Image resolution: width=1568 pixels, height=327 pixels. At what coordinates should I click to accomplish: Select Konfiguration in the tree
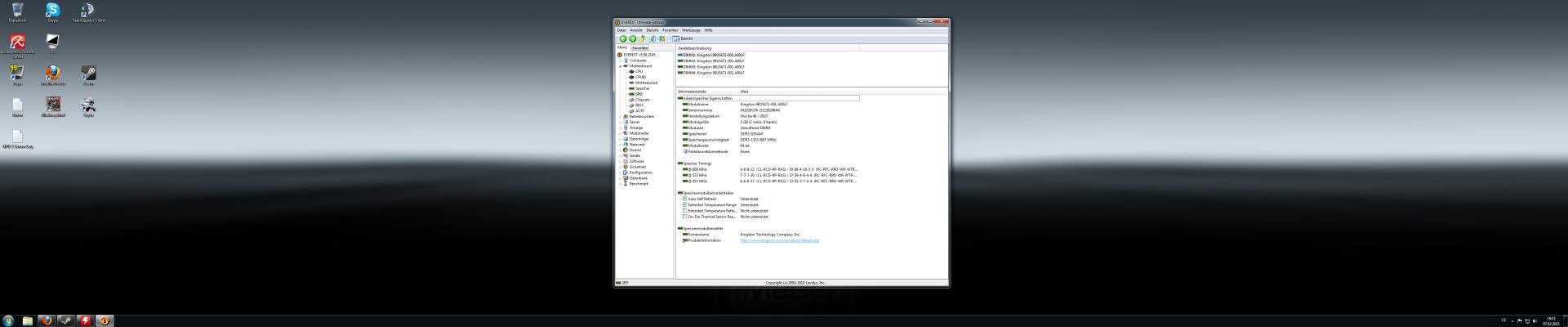pos(640,172)
